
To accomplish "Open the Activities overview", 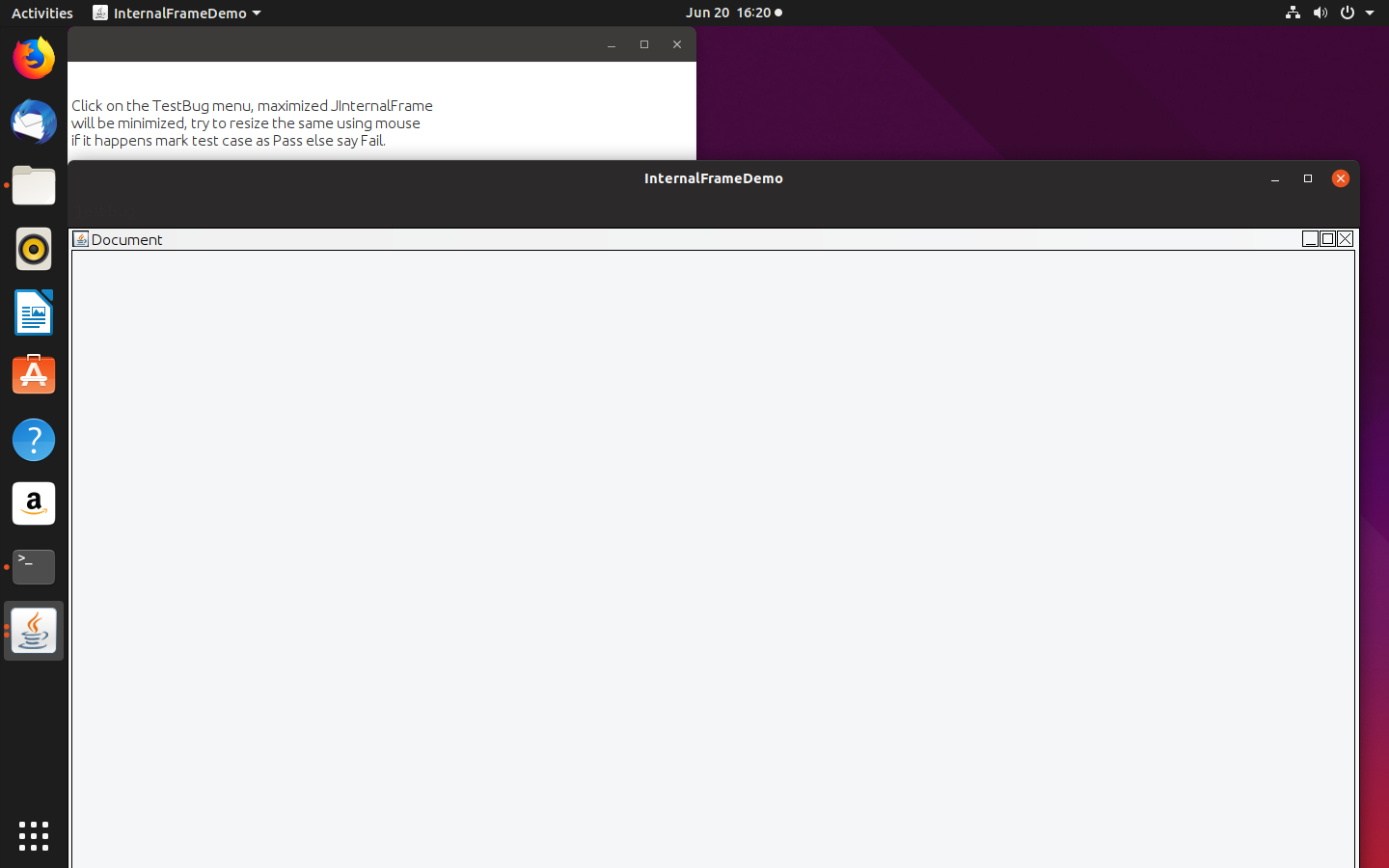I will click(41, 13).
